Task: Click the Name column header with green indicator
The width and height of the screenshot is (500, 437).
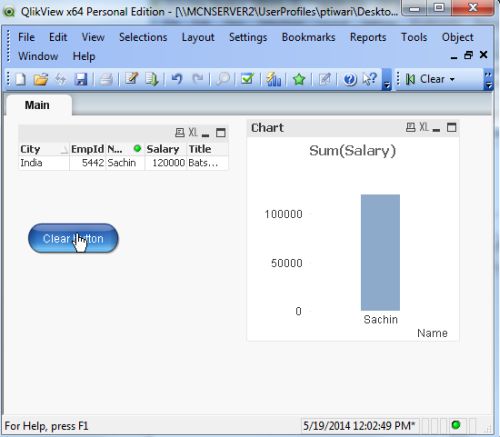Action: click(125, 149)
